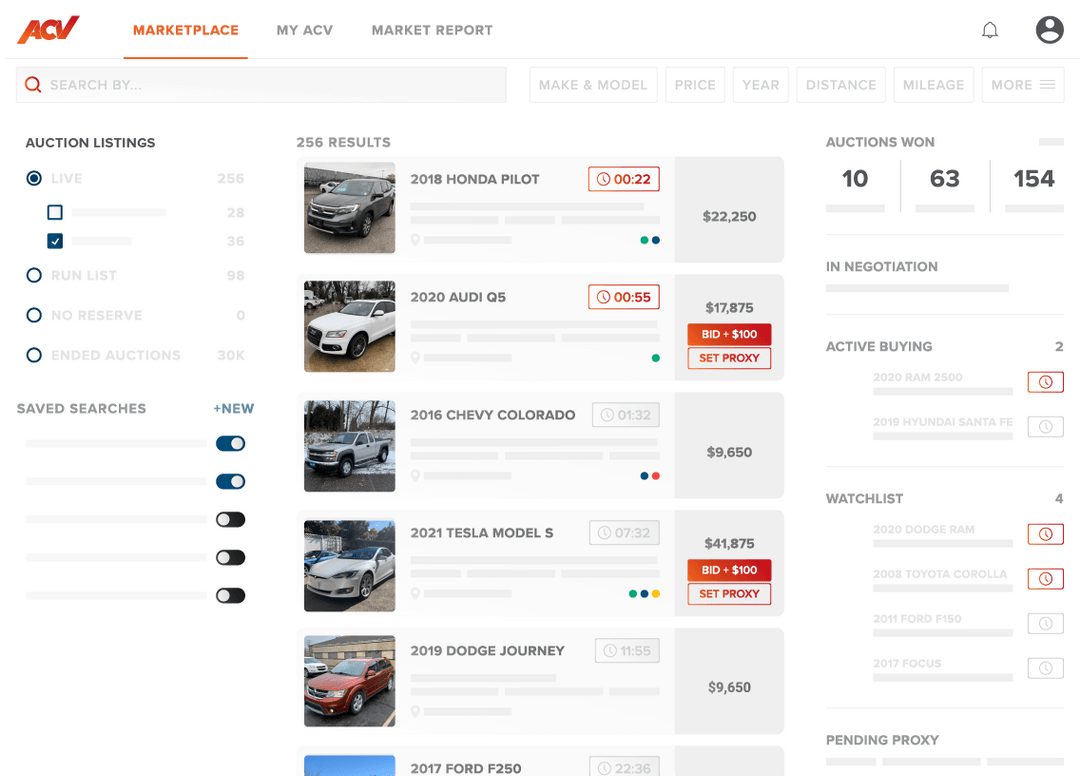This screenshot has width=1080, height=776.
Task: Select the Run List radio button
Action: 33,275
